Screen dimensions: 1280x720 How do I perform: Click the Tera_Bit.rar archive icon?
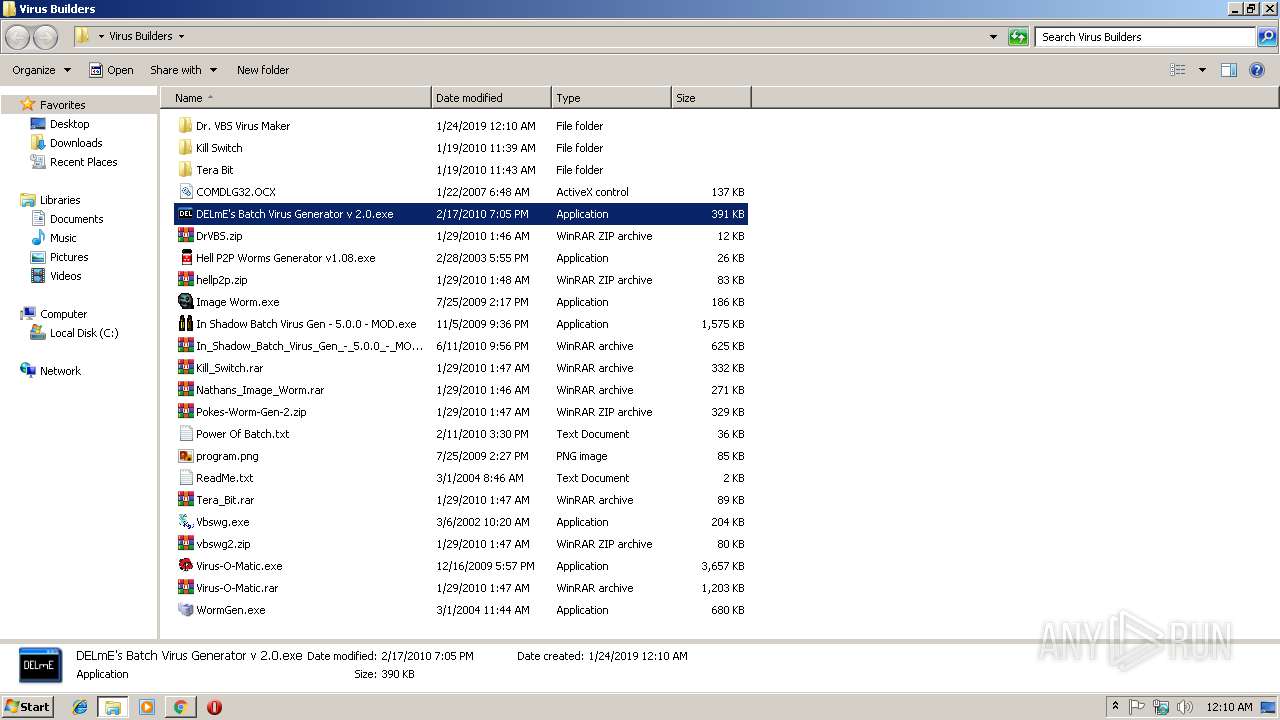click(185, 500)
